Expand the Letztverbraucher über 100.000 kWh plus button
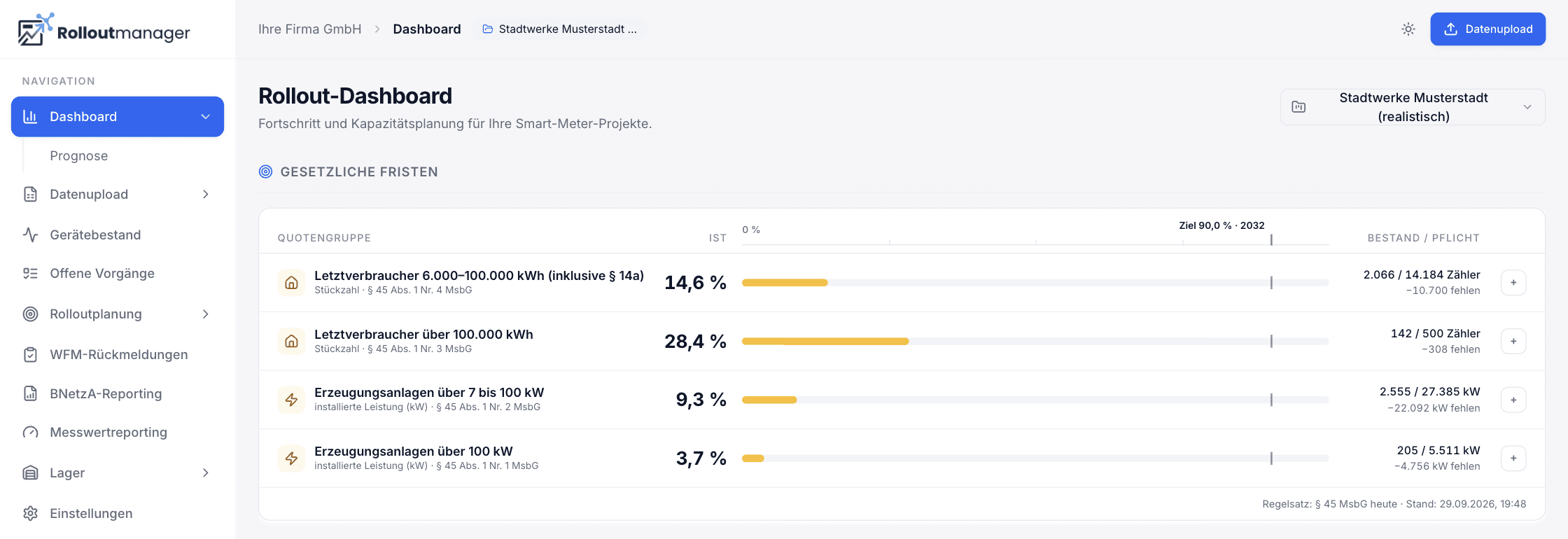 tap(1513, 342)
